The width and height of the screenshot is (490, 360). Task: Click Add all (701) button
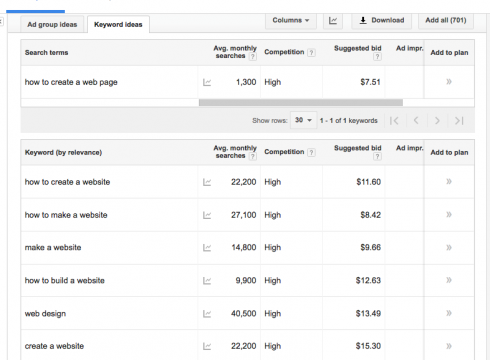click(446, 21)
